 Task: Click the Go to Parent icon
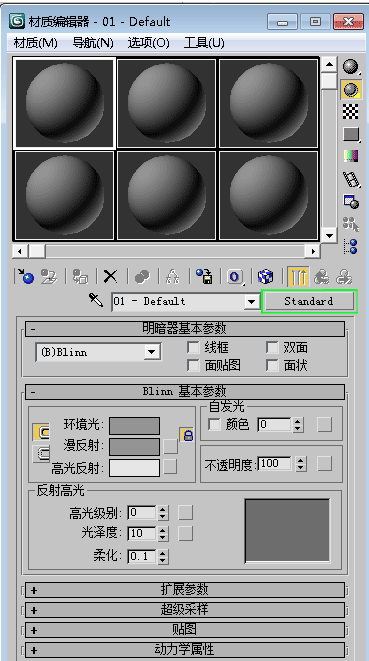pos(322,277)
